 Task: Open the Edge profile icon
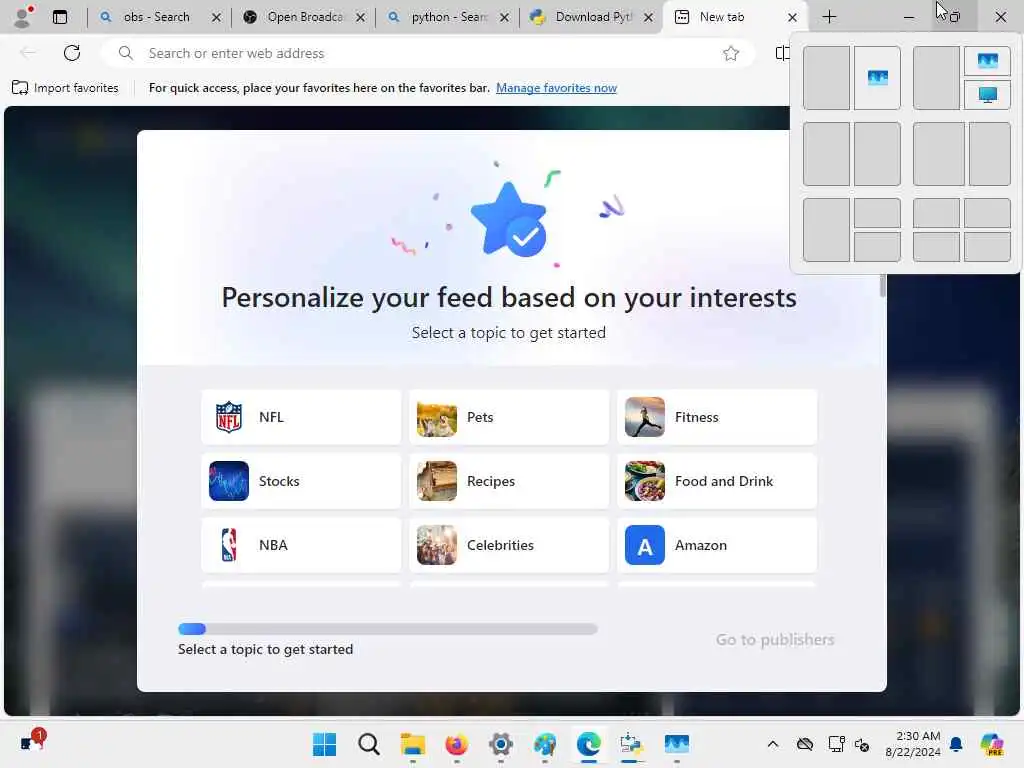click(x=22, y=16)
